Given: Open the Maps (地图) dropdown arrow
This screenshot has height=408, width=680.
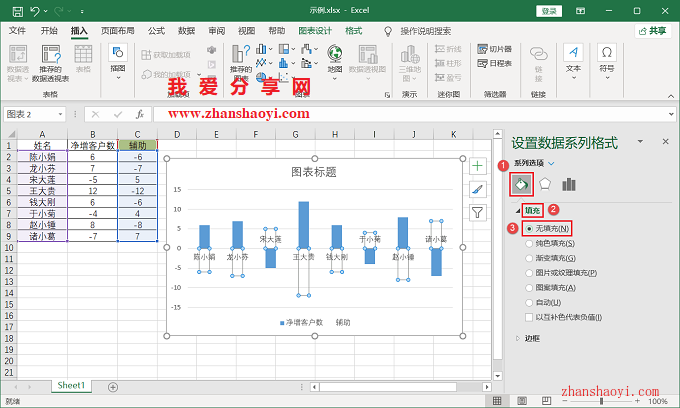Looking at the screenshot, I should coord(335,78).
